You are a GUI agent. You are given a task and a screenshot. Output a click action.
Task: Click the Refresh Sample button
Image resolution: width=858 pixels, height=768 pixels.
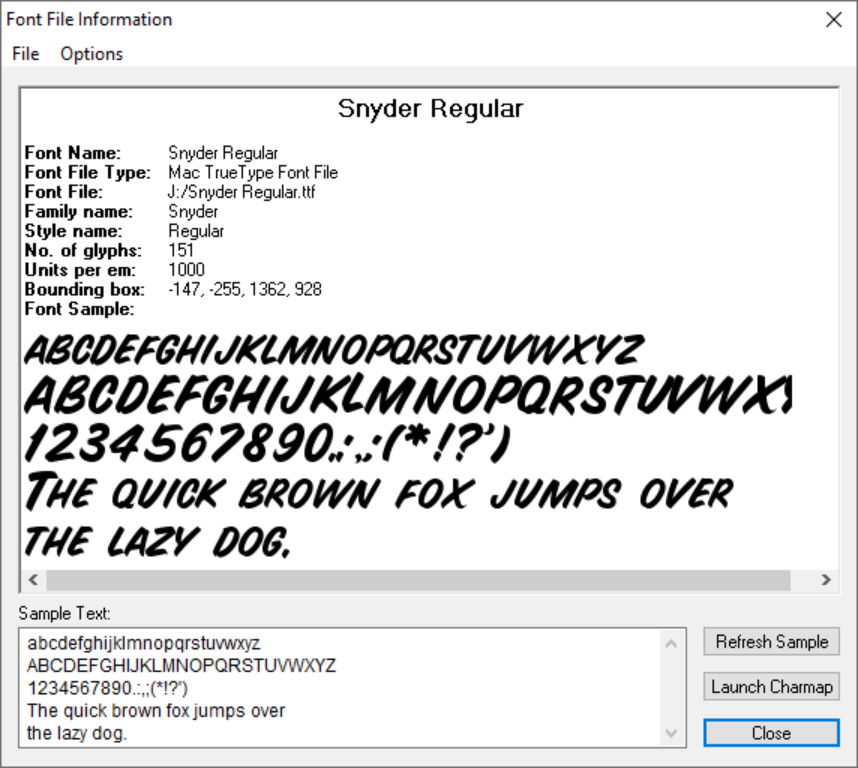(x=771, y=642)
